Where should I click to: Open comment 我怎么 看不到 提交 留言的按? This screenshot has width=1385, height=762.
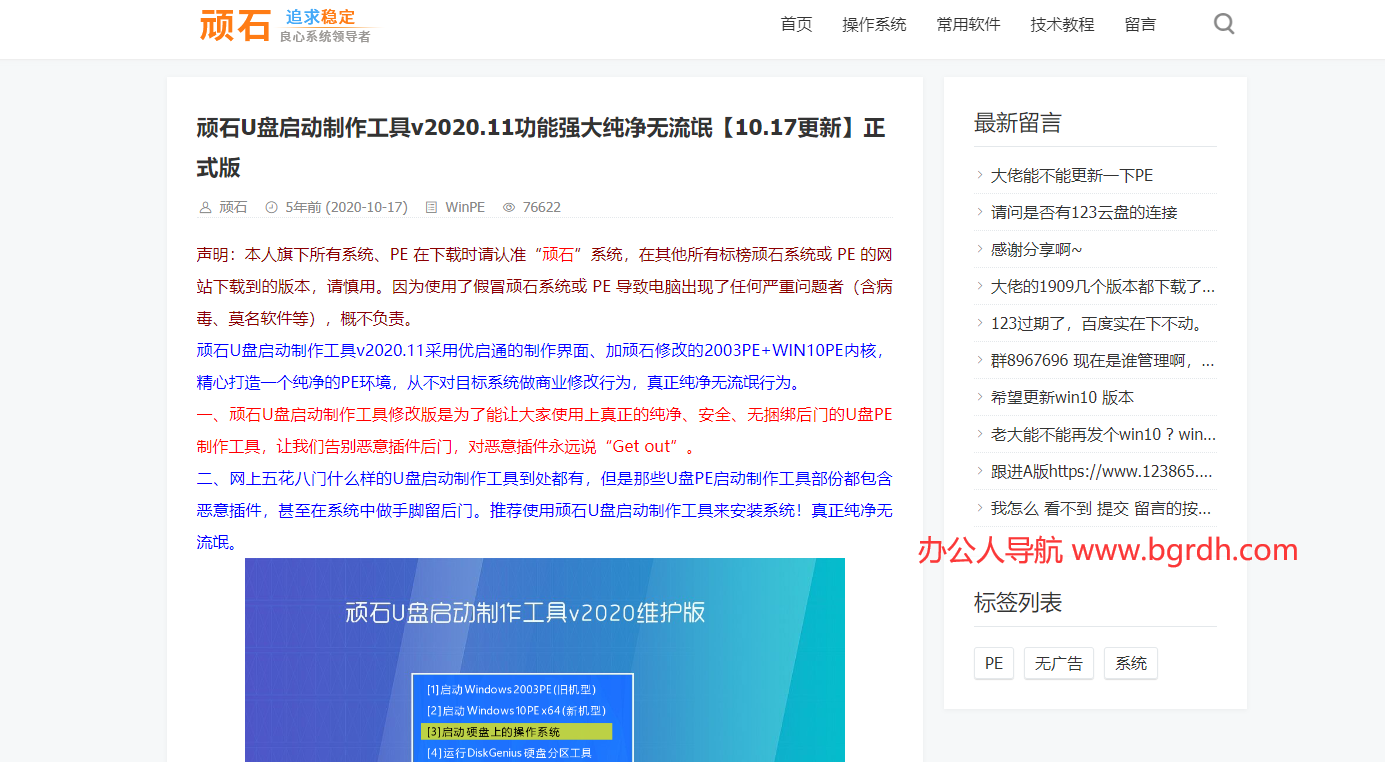(x=1101, y=508)
